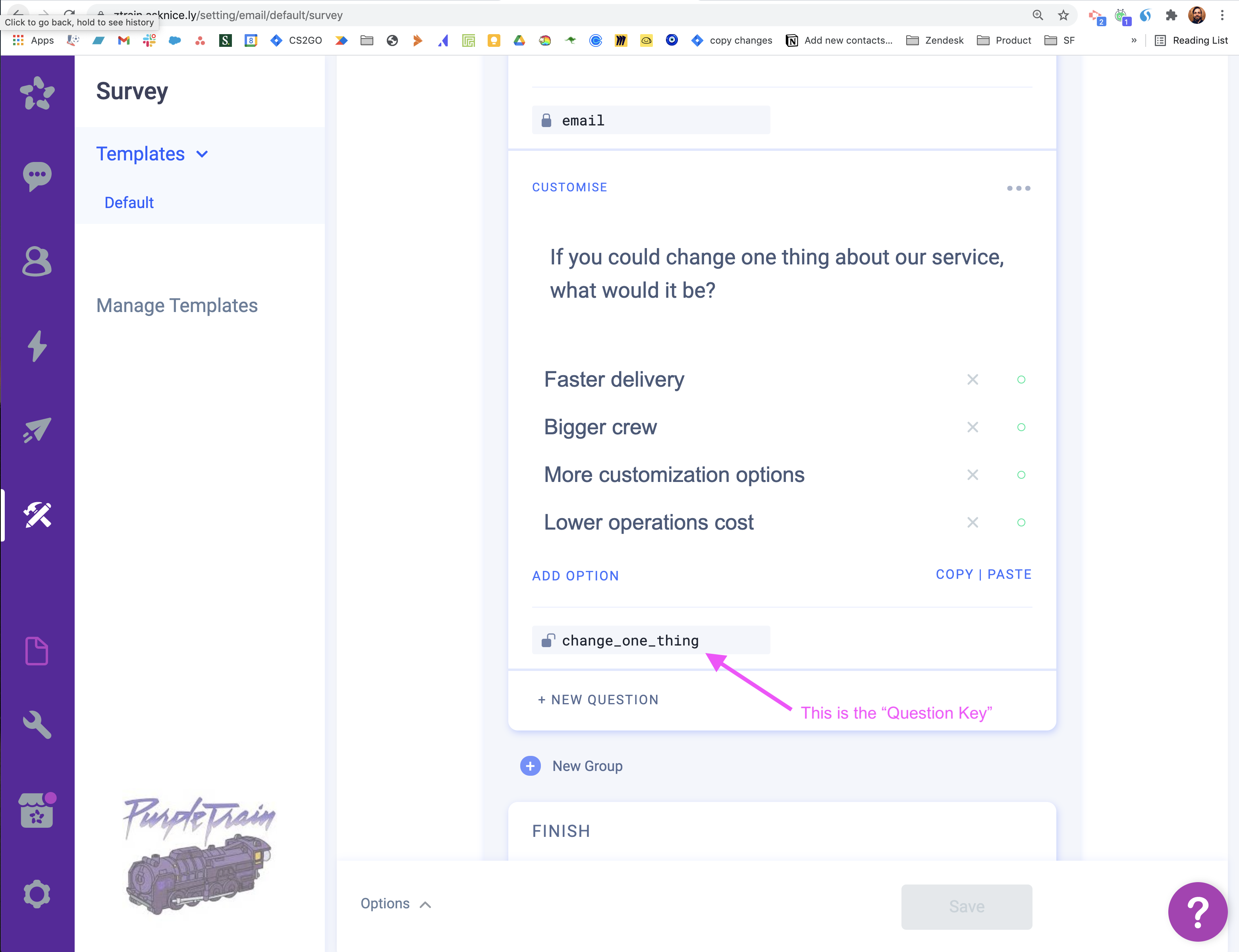
Task: Open Manage Templates
Action: point(177,305)
